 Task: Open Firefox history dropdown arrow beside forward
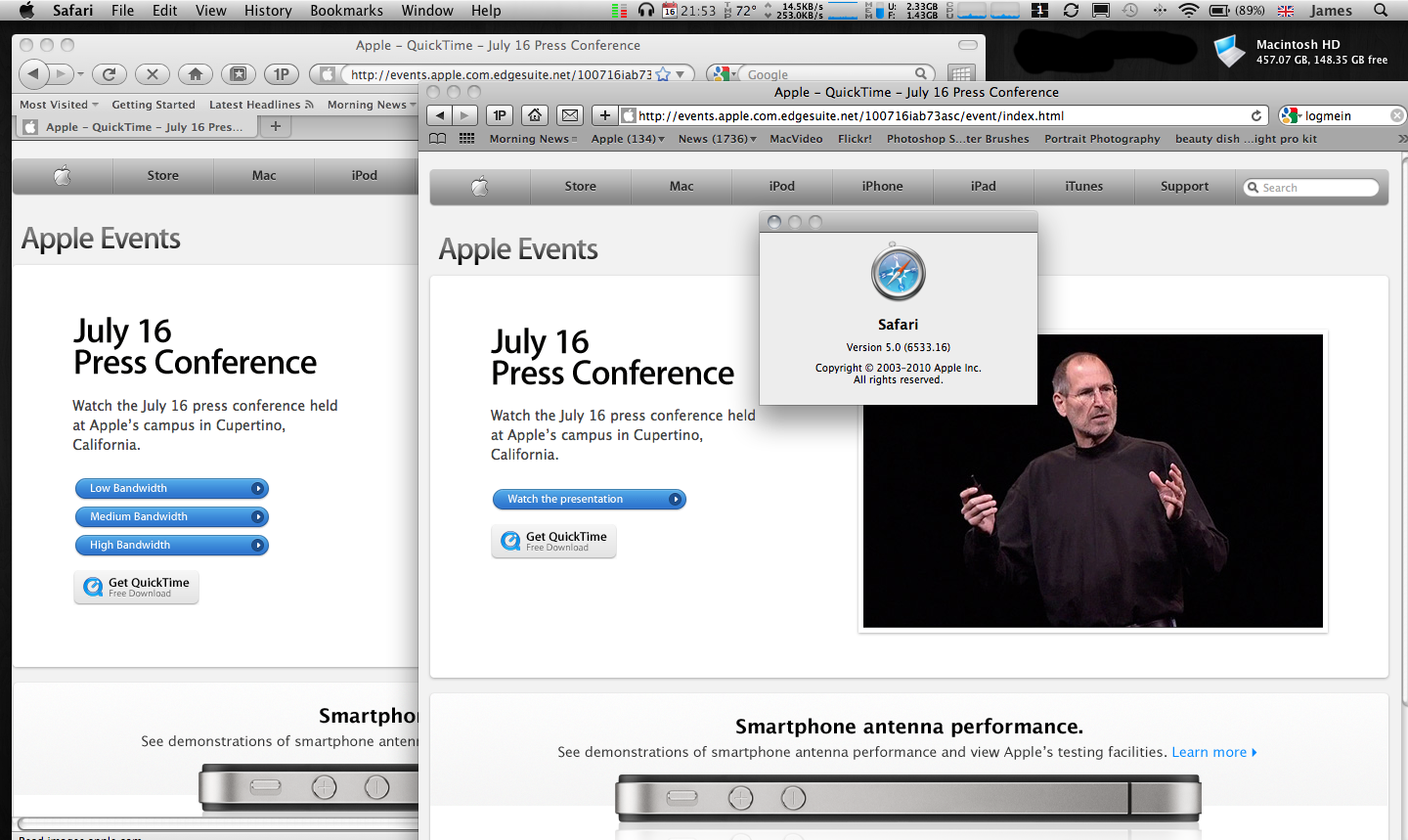tap(80, 74)
